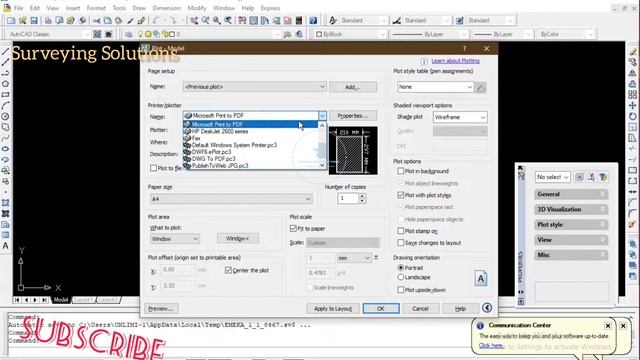The image size is (640, 360).
Task: Click the Save icon in standard toolbar
Action: click(34, 20)
